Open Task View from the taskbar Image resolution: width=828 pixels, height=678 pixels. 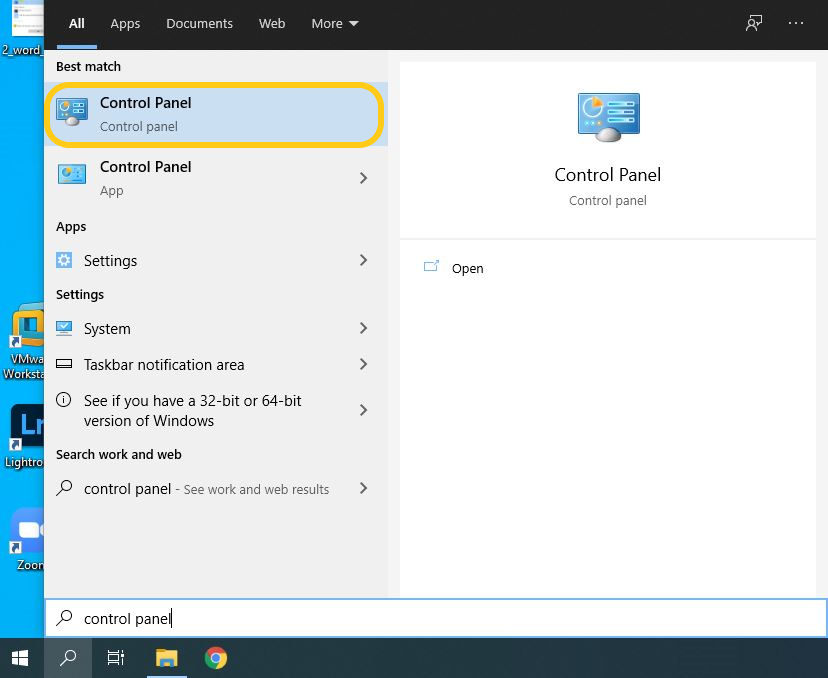(x=116, y=658)
